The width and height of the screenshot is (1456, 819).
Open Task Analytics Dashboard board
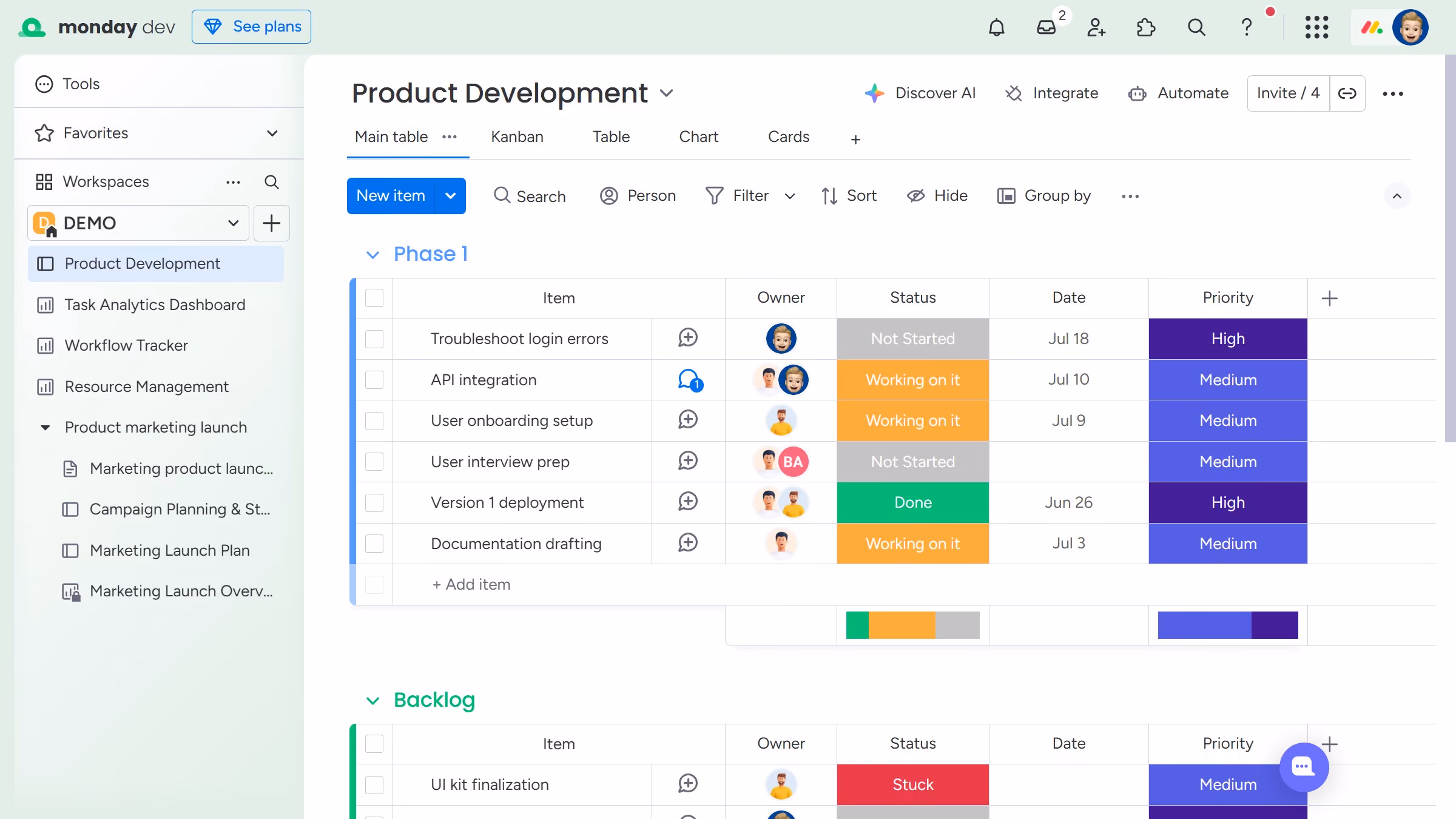[x=156, y=305]
